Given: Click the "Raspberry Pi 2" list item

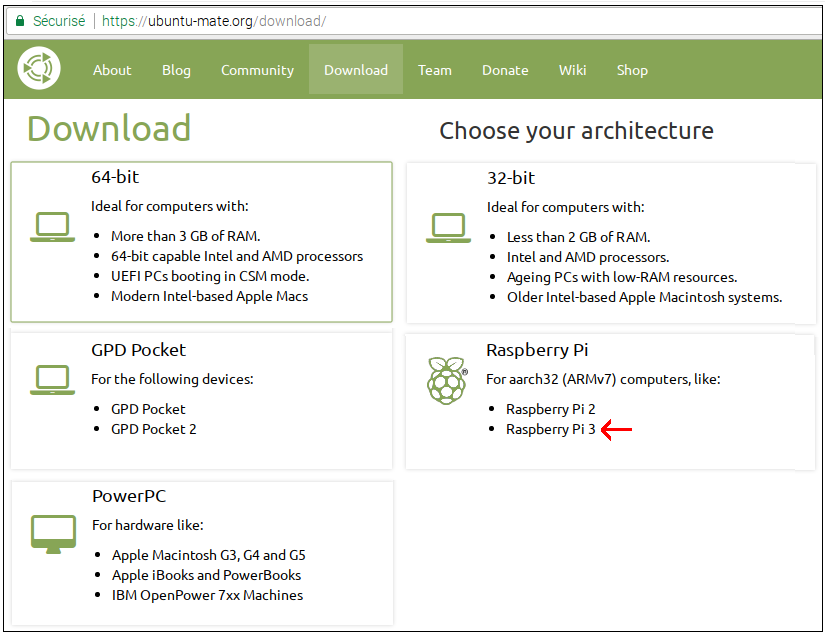Looking at the screenshot, I should 550,409.
